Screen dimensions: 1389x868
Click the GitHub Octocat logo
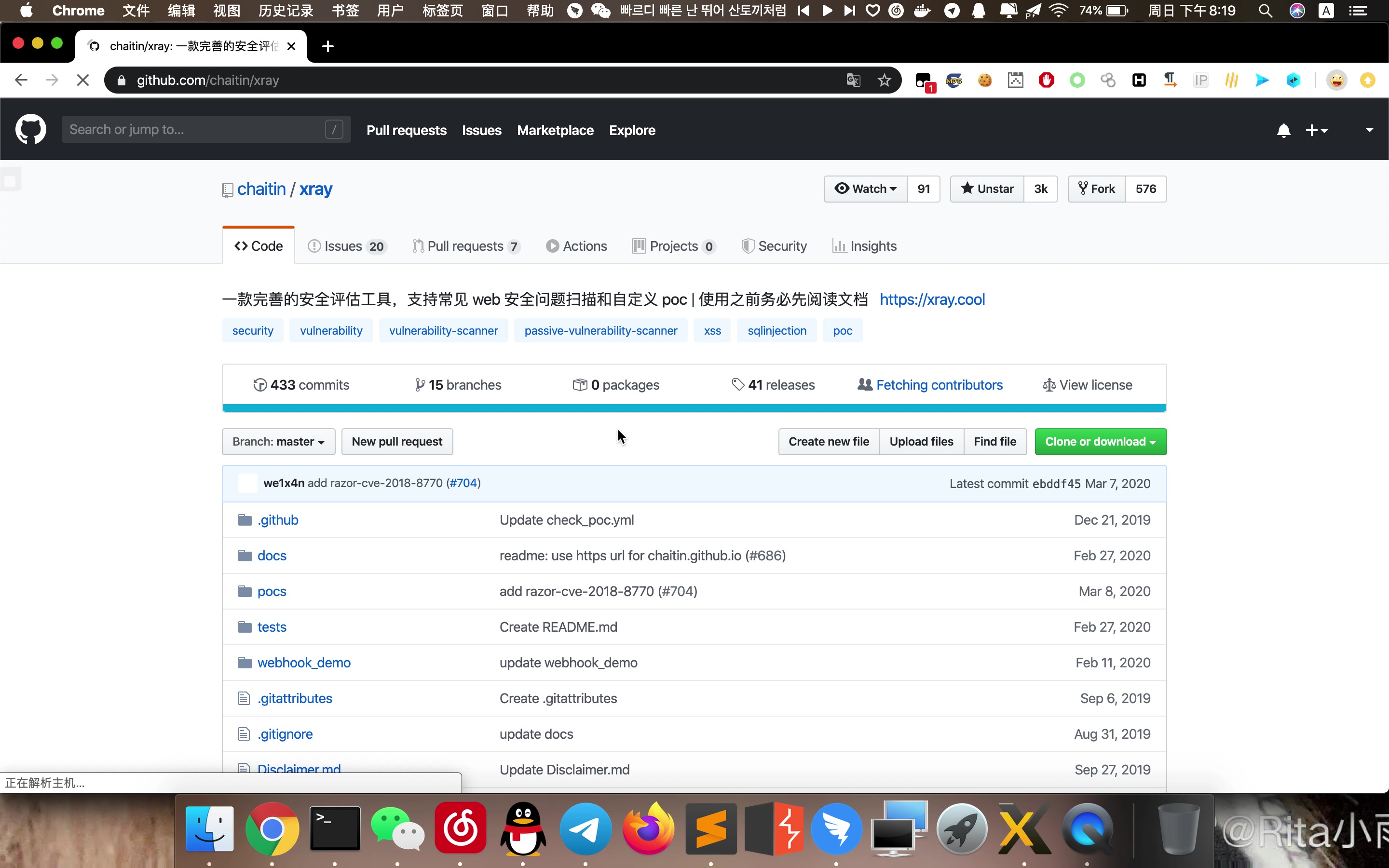click(x=30, y=129)
